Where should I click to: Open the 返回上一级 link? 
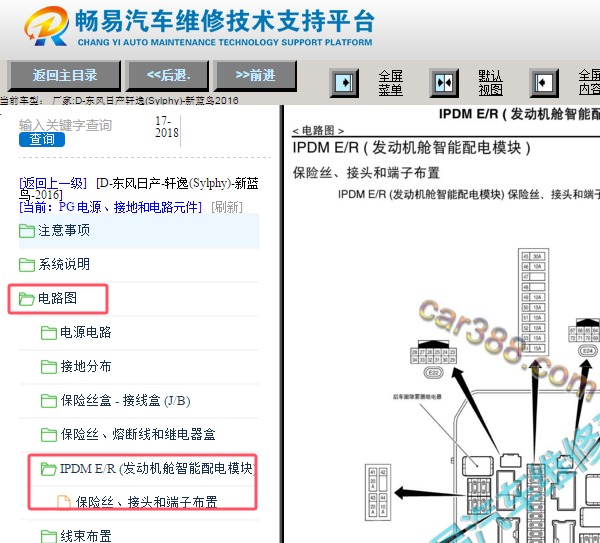pos(53,183)
